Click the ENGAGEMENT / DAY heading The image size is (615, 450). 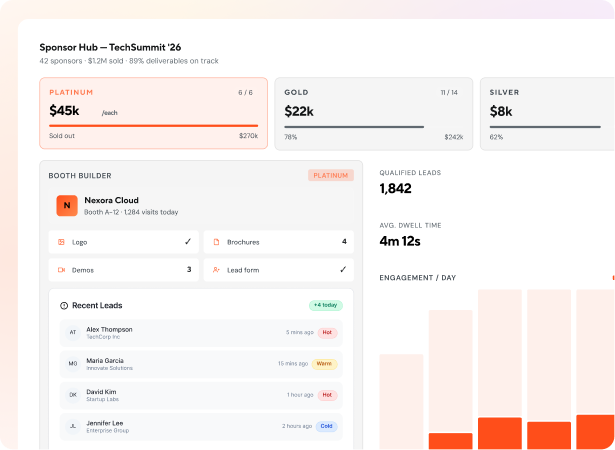click(418, 278)
